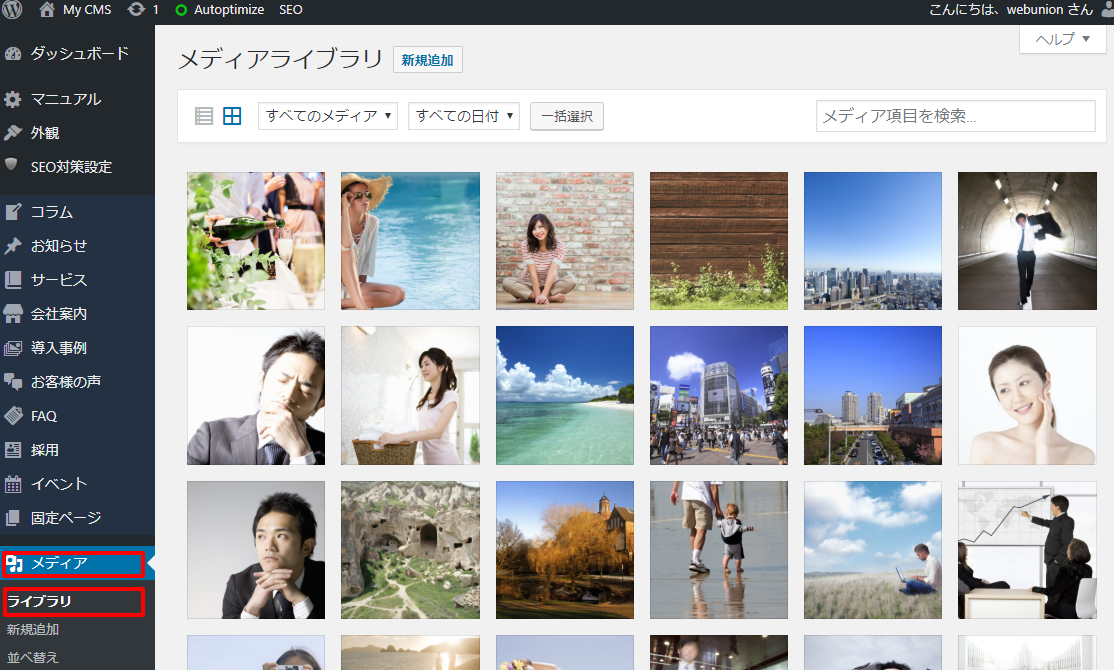Screen dimensions: 1114x670
Task: Select rock cave dwellings thumbnail
Action: coord(410,550)
